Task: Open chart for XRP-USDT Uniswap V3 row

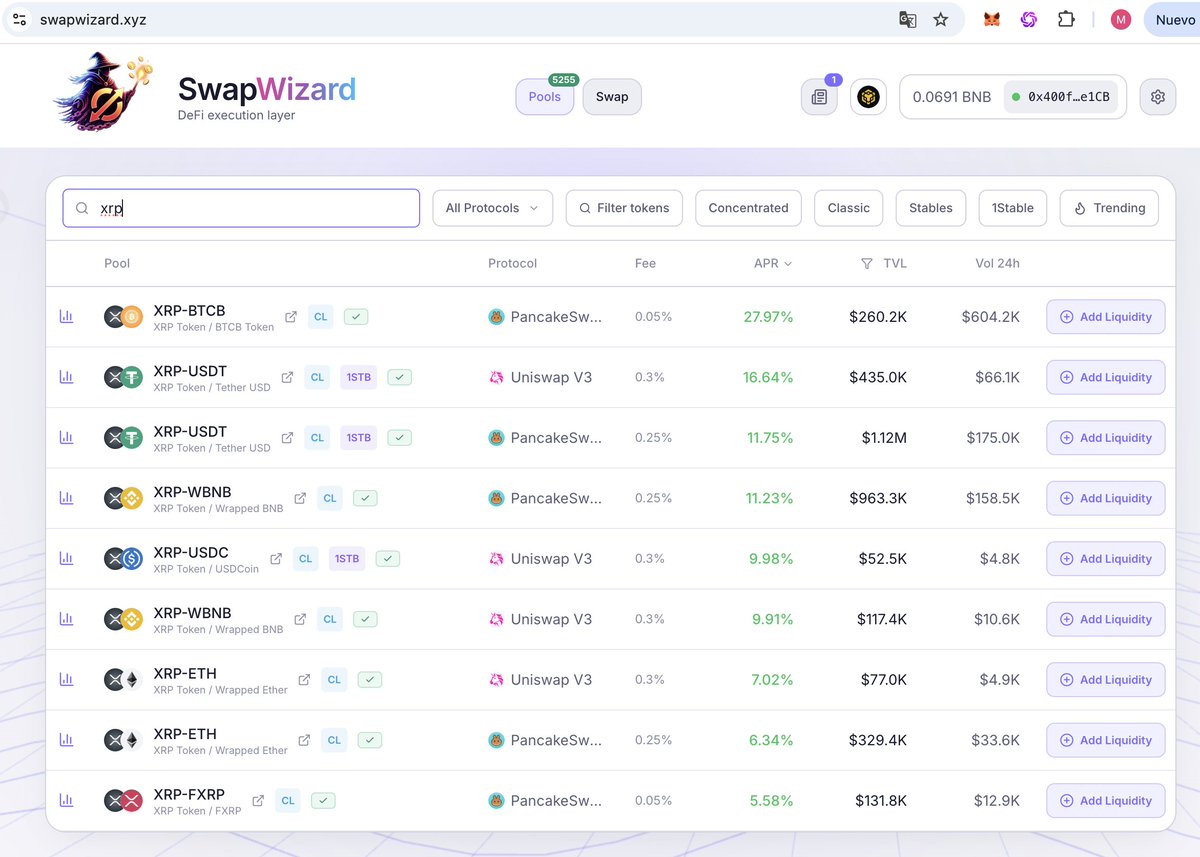Action: point(66,377)
